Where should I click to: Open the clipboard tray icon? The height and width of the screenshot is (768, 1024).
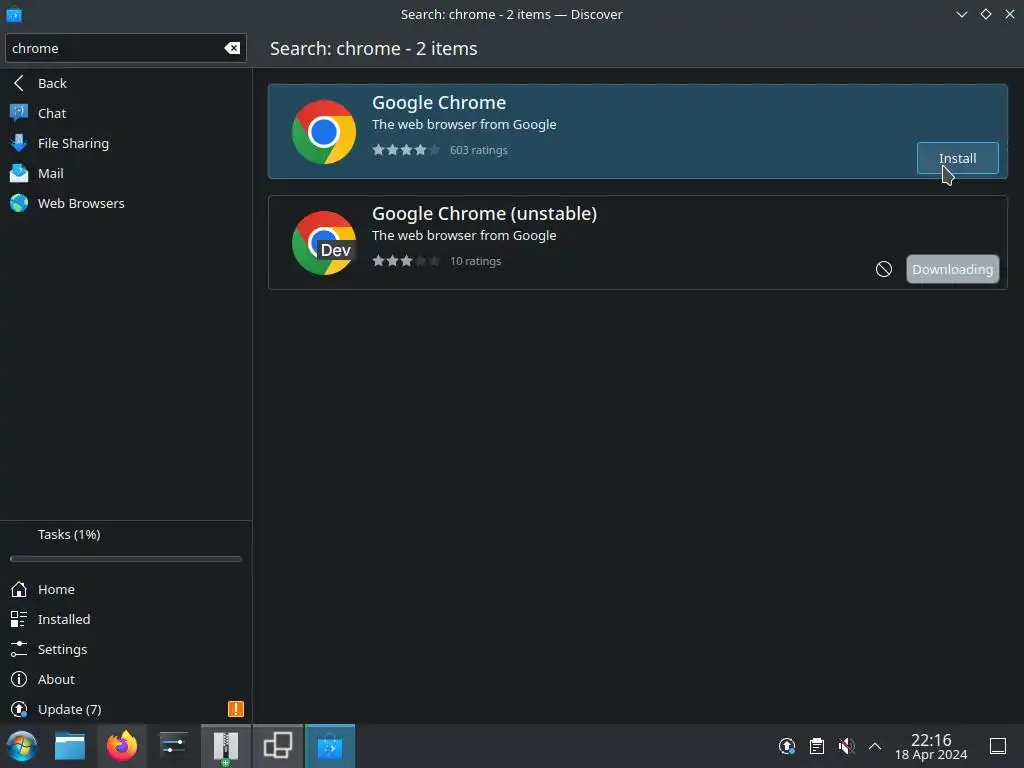(816, 746)
